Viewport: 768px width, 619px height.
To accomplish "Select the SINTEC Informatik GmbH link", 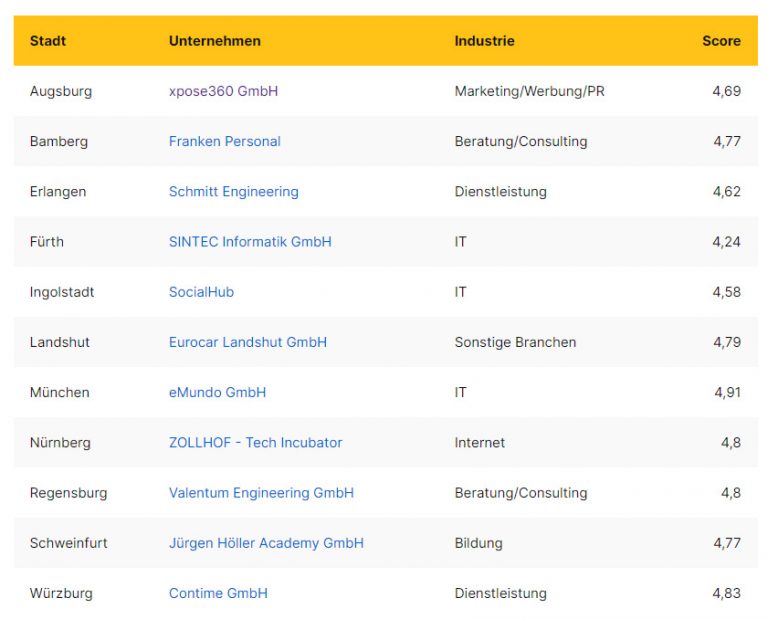I will 250,241.
